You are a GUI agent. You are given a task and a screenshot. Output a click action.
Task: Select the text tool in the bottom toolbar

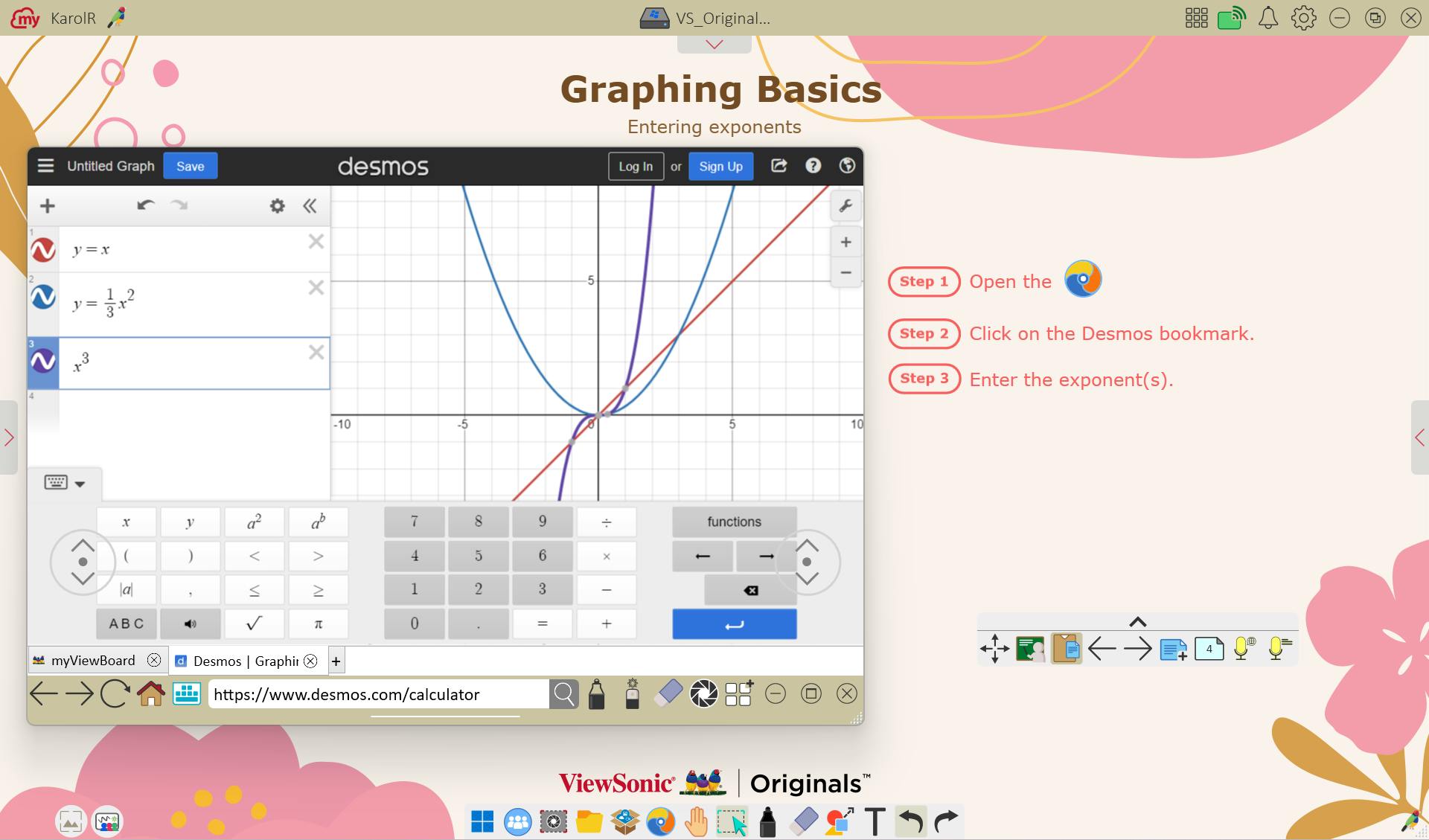point(875,821)
